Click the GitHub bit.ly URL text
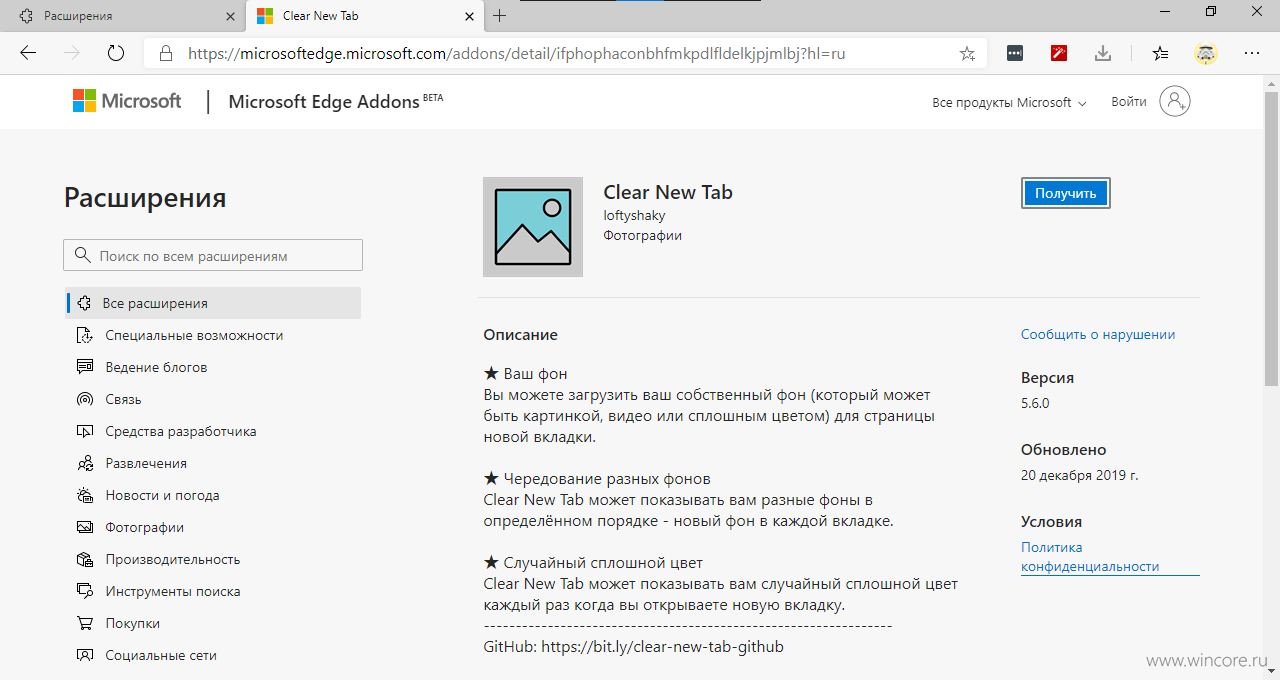Image resolution: width=1280 pixels, height=680 pixels. (x=663, y=647)
